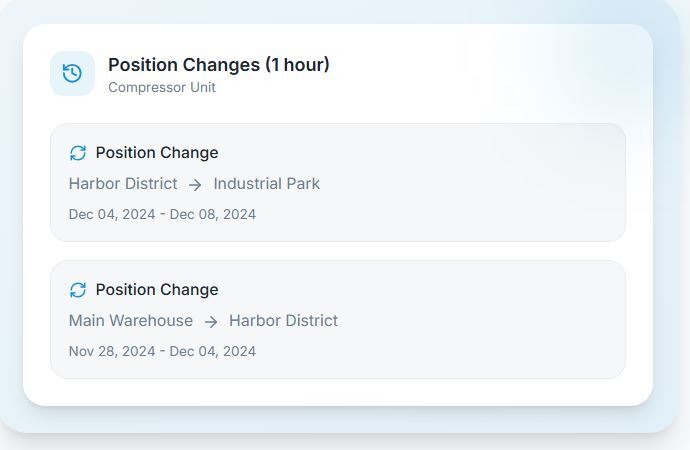Click sync icon in Main Warehouse entry

[x=78, y=290]
